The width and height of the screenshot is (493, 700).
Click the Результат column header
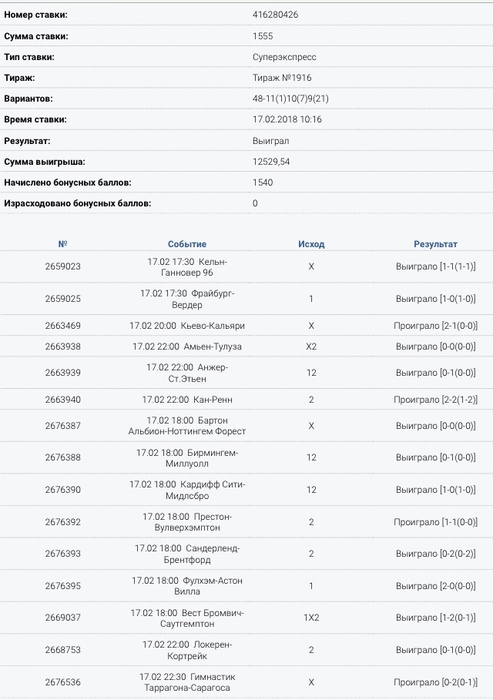[435, 244]
